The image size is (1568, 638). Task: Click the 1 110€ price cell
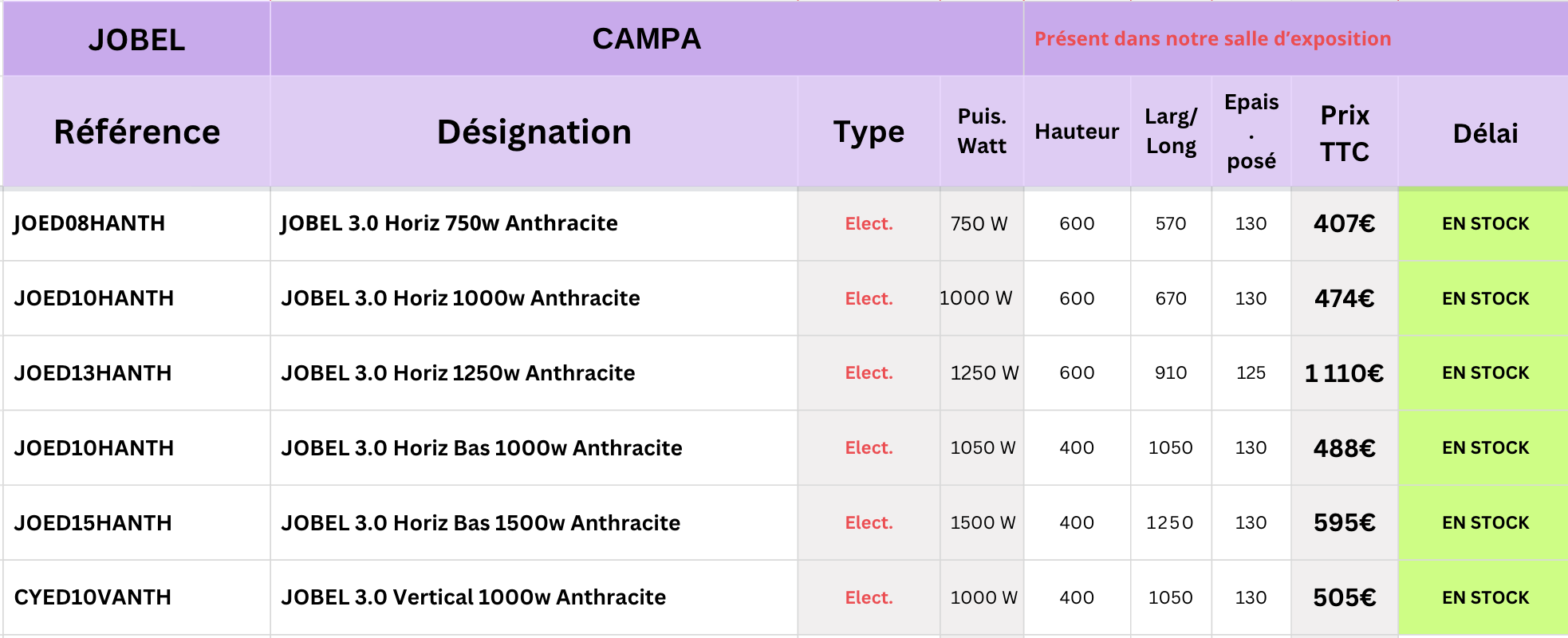pos(1344,373)
